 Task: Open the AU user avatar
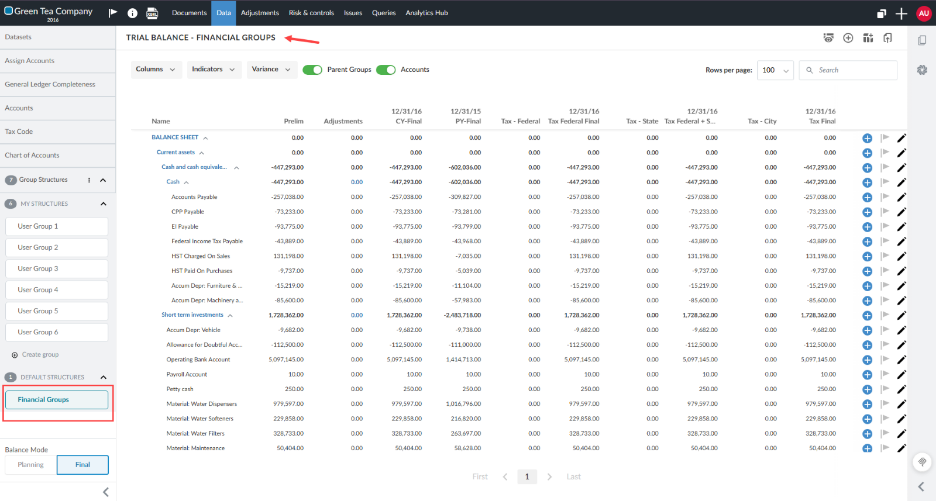pos(923,13)
